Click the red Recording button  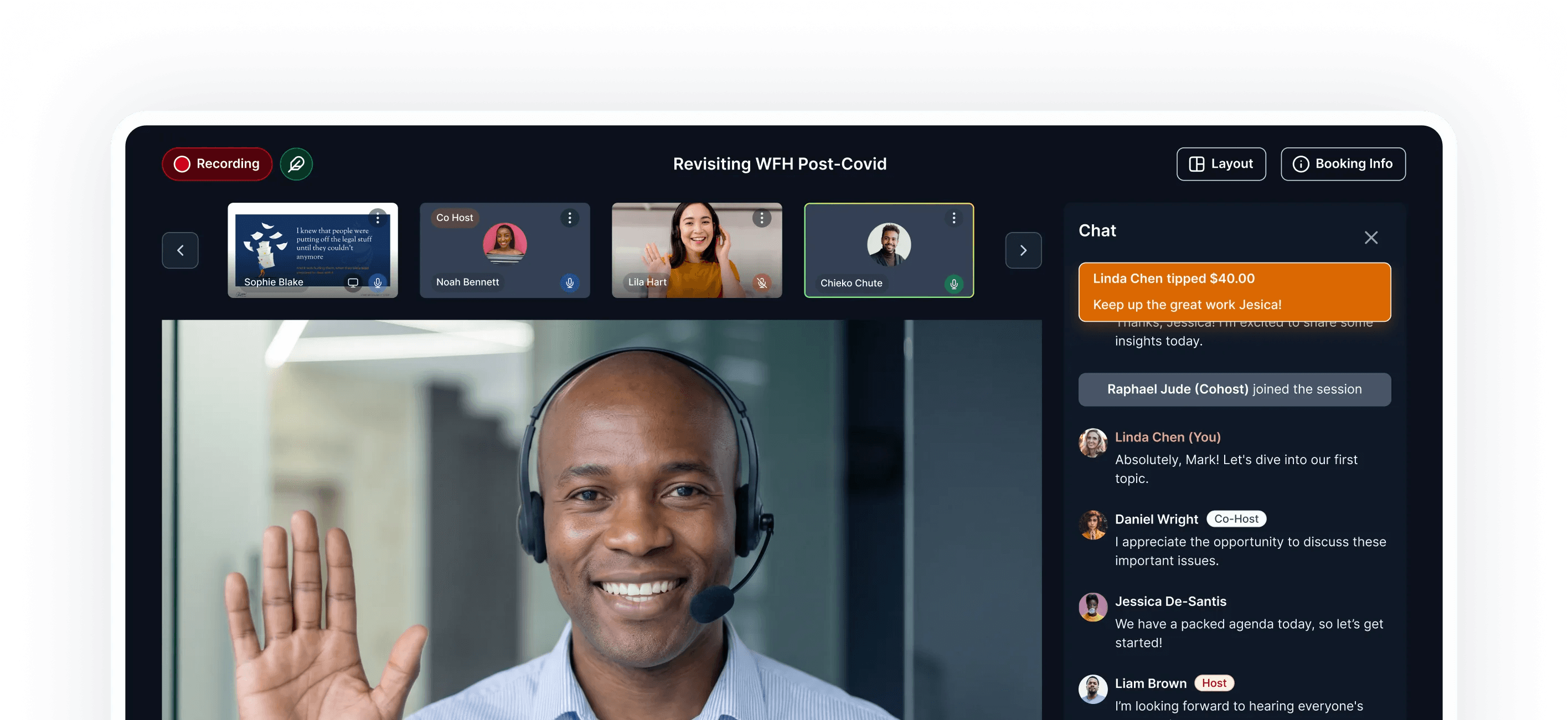(216, 164)
